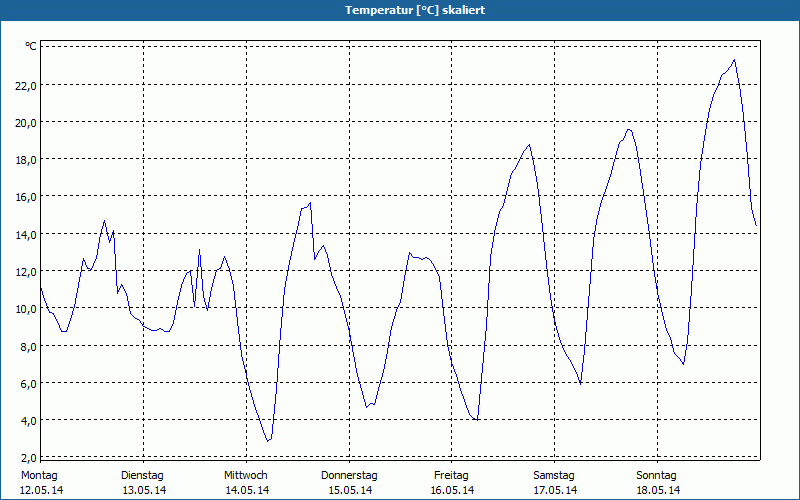Image resolution: width=800 pixels, height=500 pixels.
Task: Click the highest temperature peak on Sonntag
Action: [x=735, y=60]
